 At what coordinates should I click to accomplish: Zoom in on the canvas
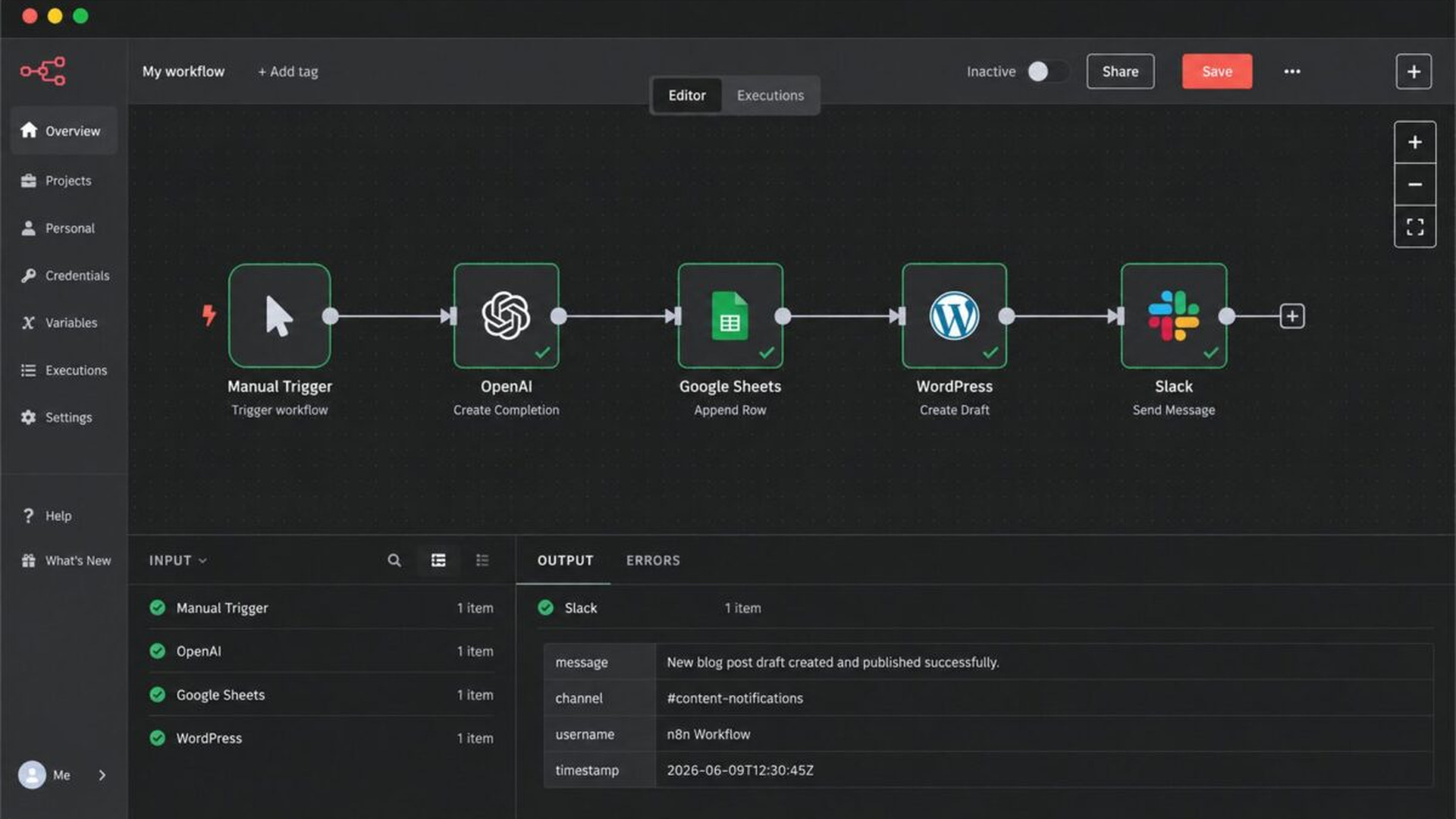[x=1415, y=142]
